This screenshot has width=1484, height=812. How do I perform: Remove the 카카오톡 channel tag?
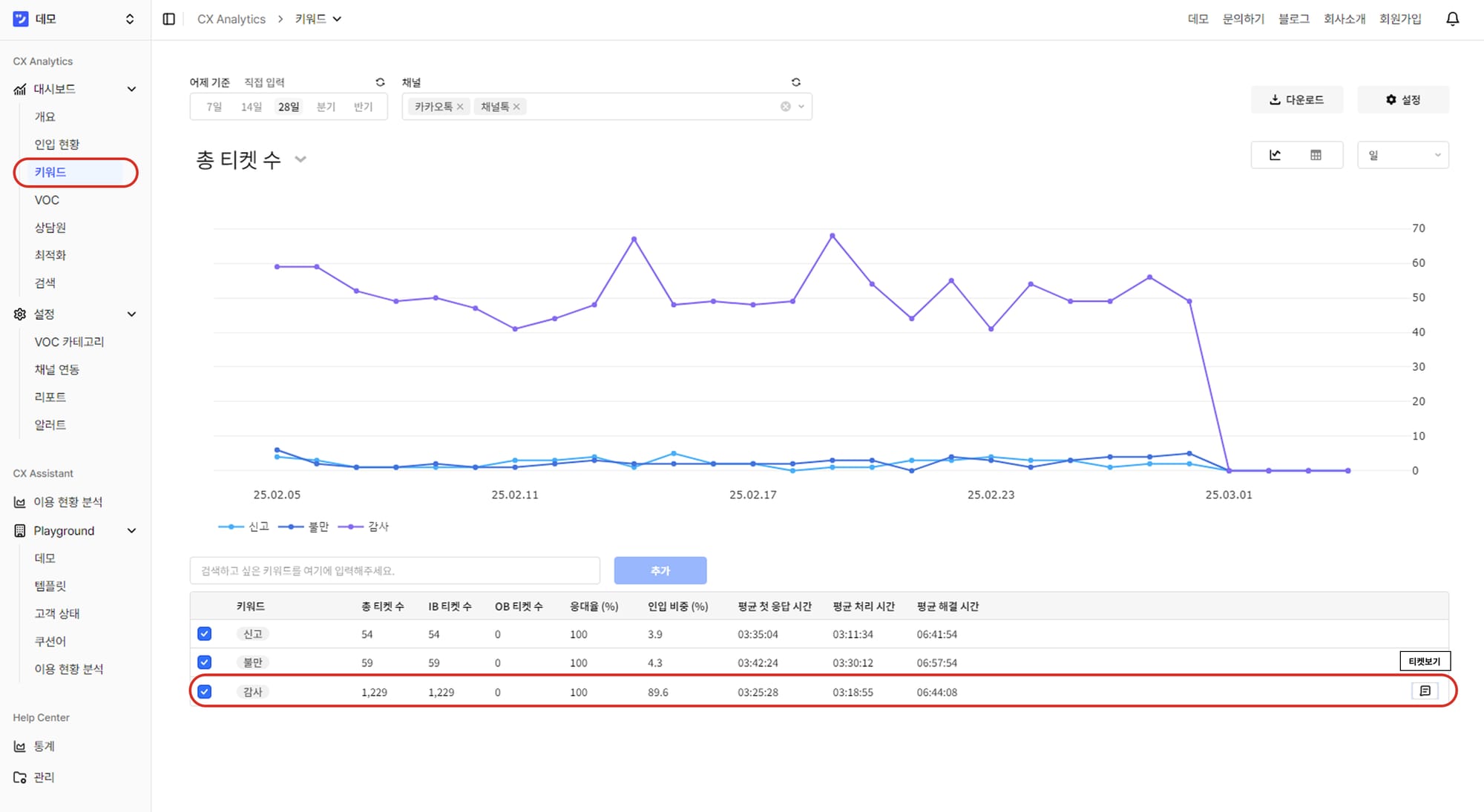point(460,107)
